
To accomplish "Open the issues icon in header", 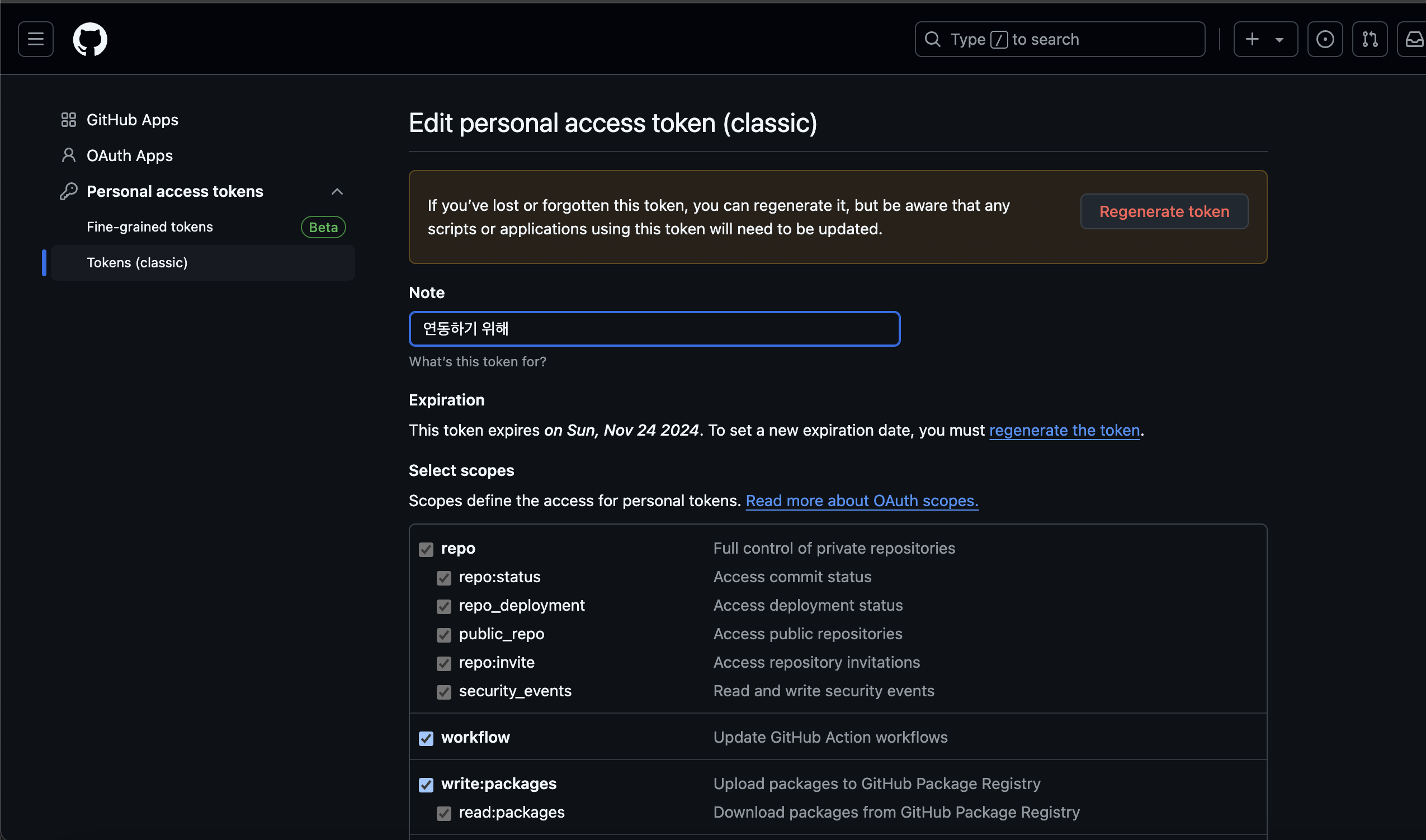I will pyautogui.click(x=1325, y=39).
